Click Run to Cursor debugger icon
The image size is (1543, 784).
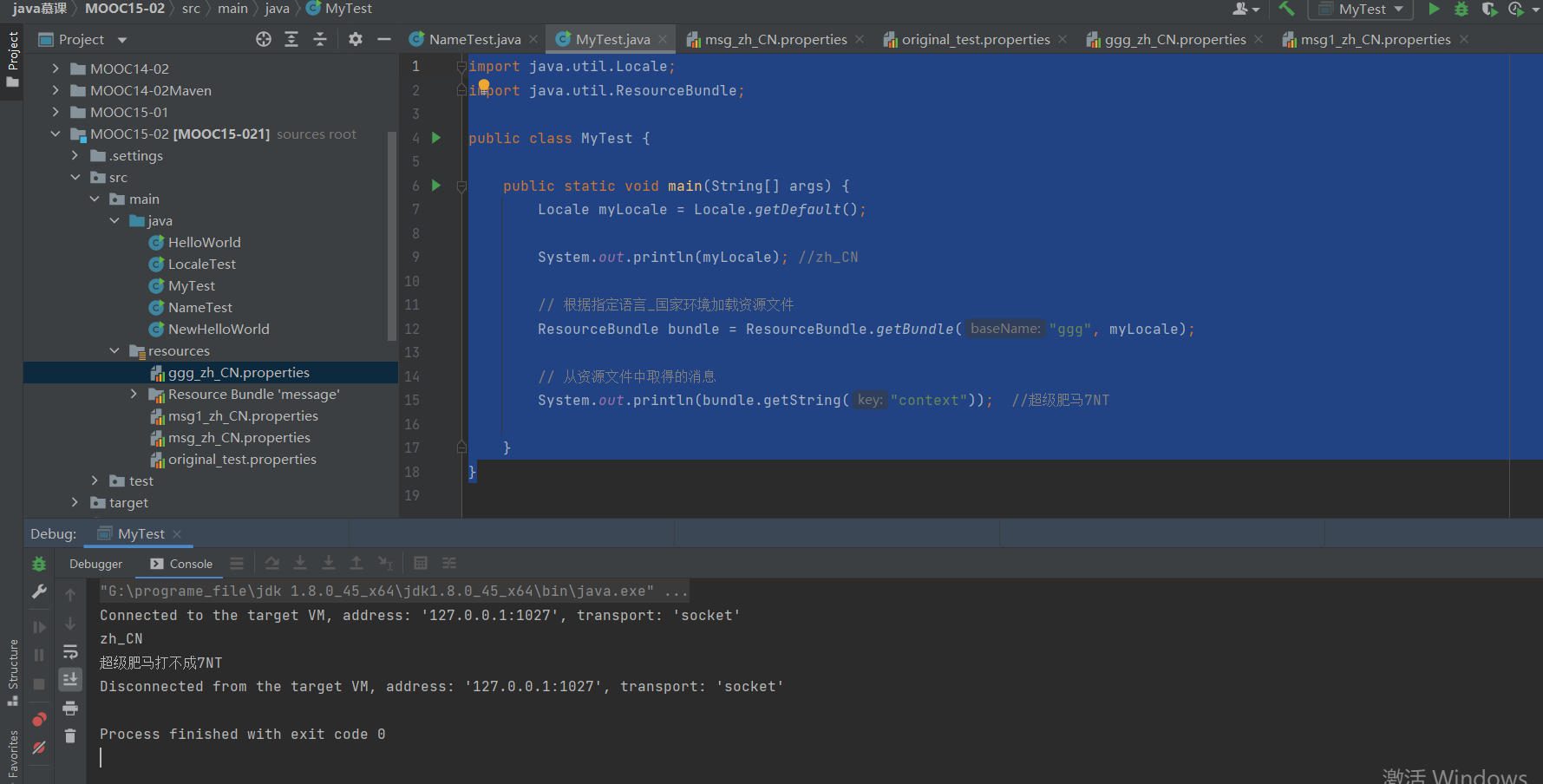[386, 564]
